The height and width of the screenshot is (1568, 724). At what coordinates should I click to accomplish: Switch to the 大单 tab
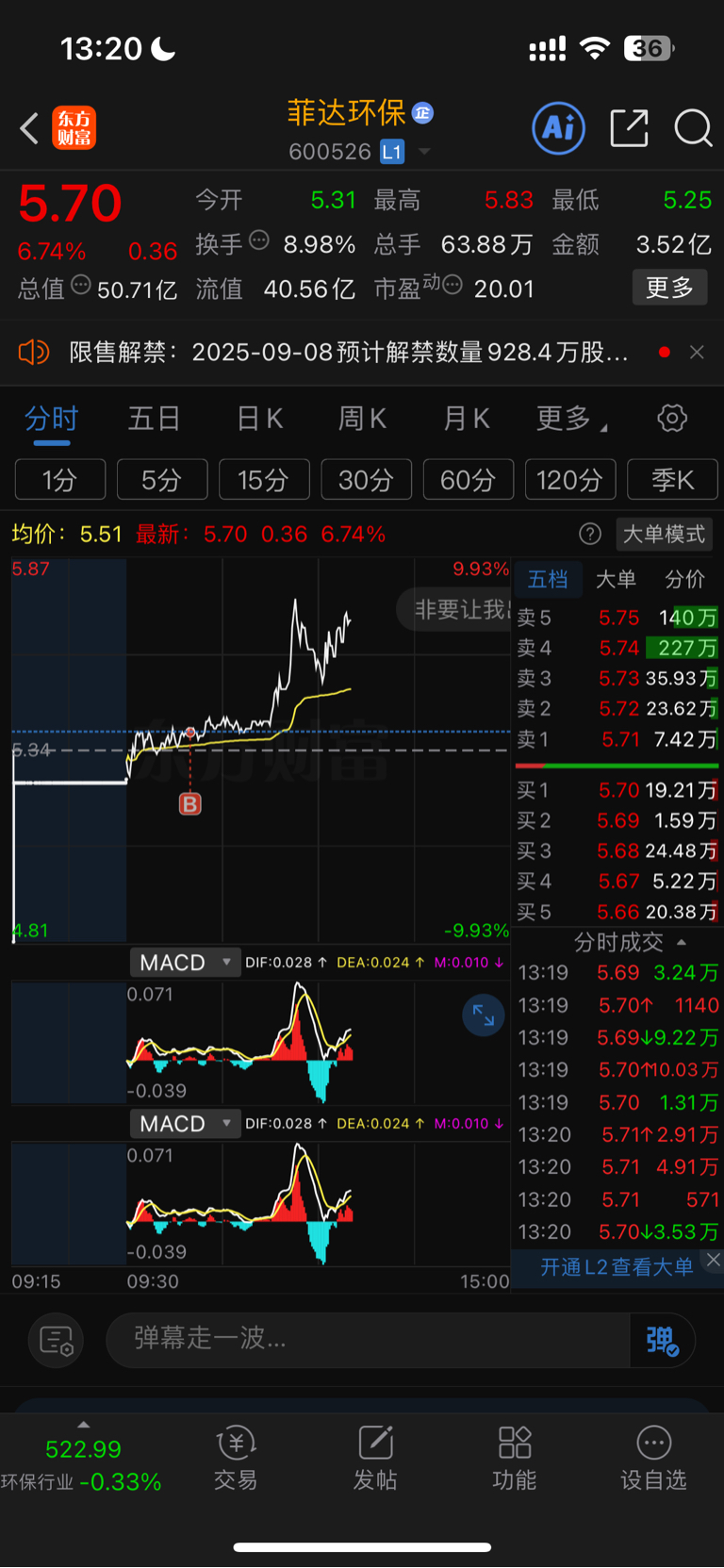click(616, 579)
